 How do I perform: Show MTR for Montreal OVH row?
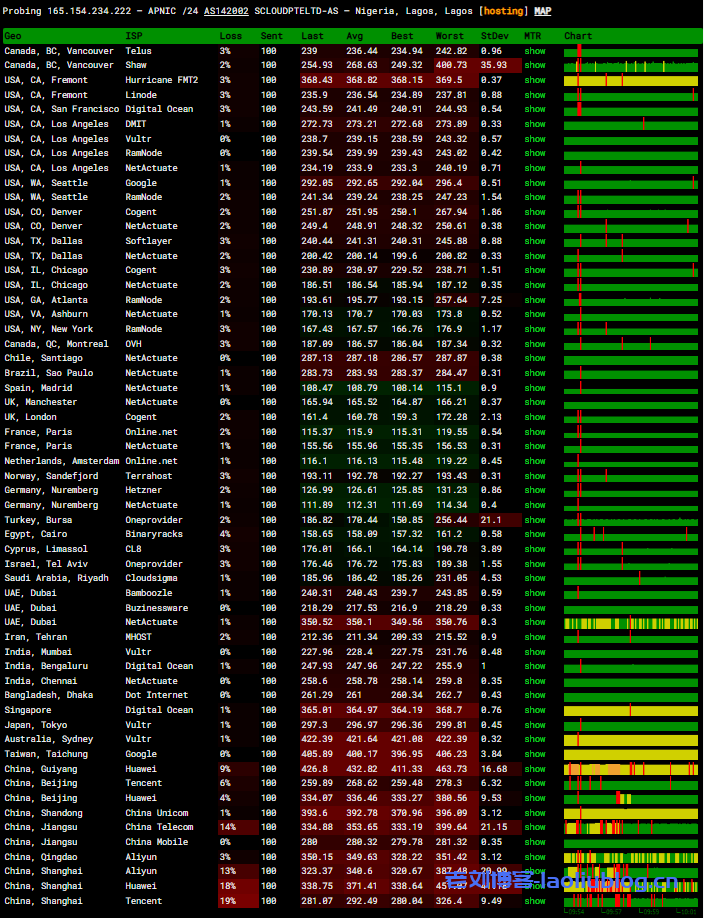pos(535,344)
